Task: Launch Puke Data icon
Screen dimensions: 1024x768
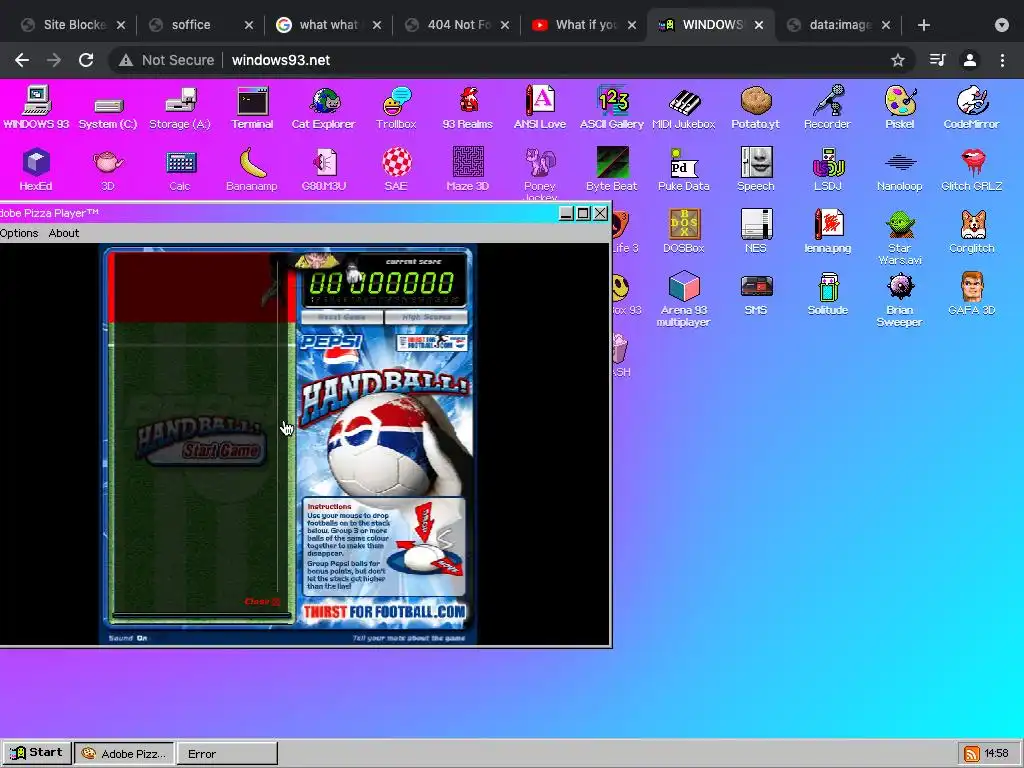Action: pyautogui.click(x=684, y=170)
